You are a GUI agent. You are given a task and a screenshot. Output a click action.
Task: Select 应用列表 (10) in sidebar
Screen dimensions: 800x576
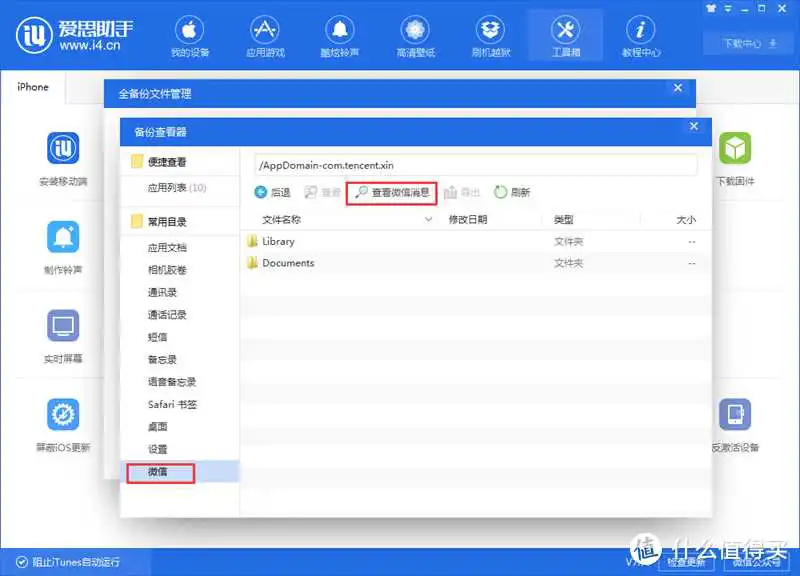[177, 188]
